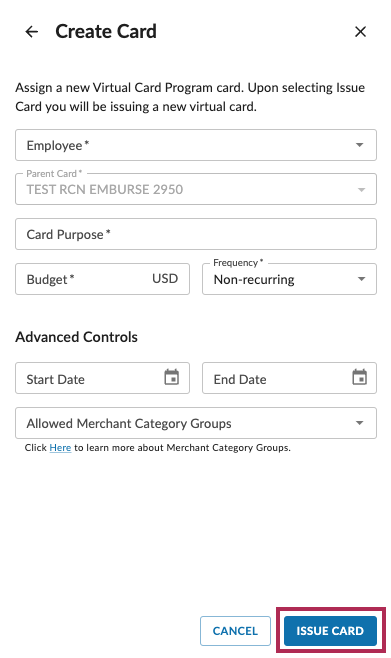Click the Advanced Controls heading
391x658 pixels.
[76, 337]
